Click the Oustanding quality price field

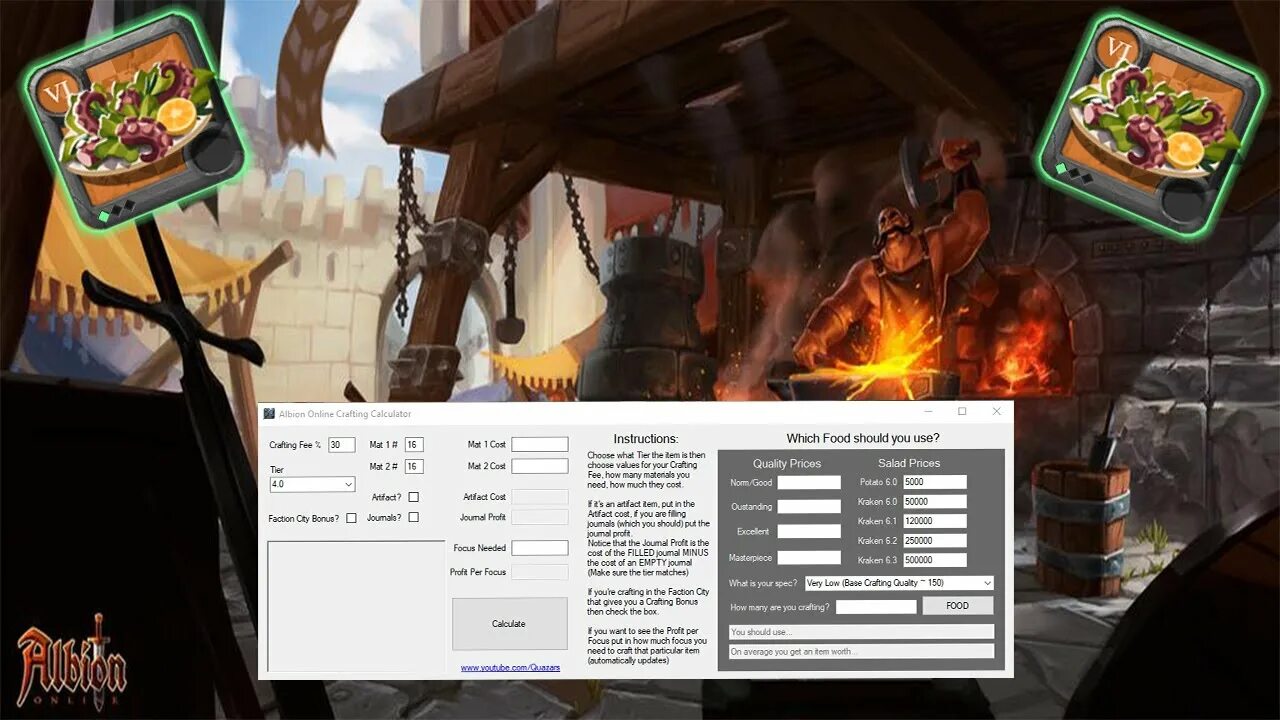(x=809, y=507)
